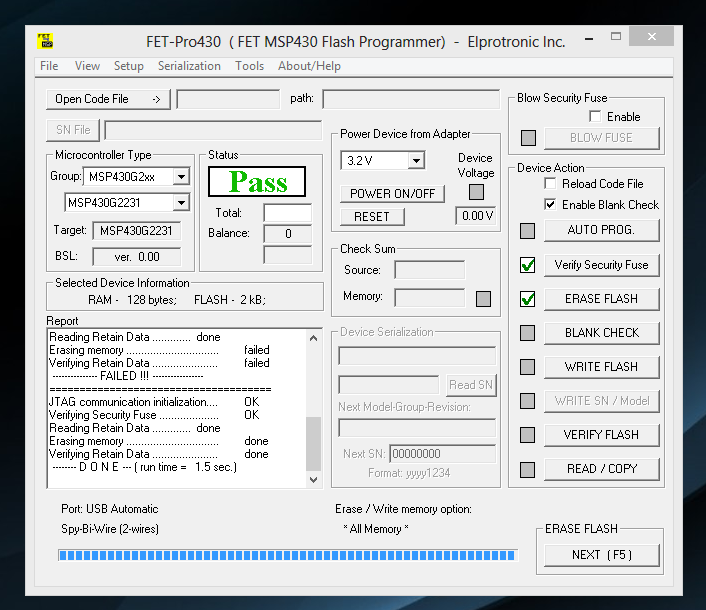Screen dimensions: 706x610
Task: Click the ERASE FLASH action button
Action: tap(602, 299)
